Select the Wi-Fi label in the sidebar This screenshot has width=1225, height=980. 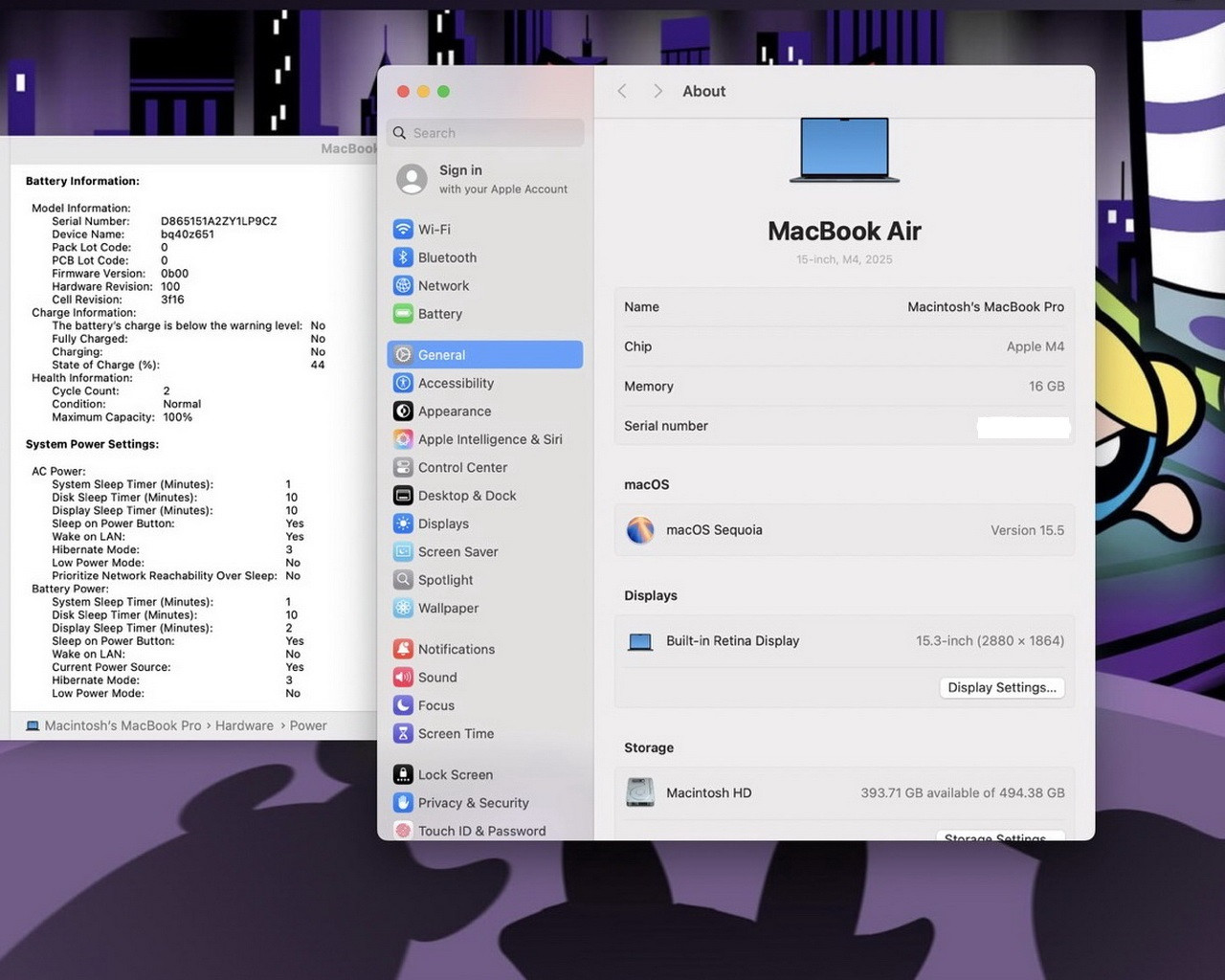[x=434, y=230]
